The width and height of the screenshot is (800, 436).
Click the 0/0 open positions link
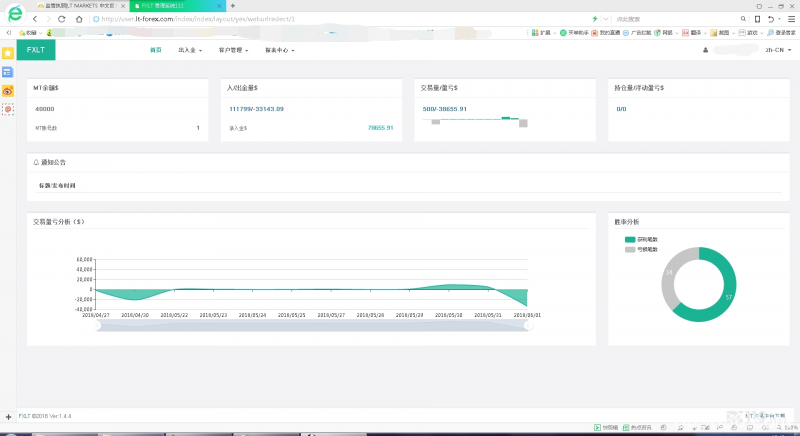pos(621,109)
